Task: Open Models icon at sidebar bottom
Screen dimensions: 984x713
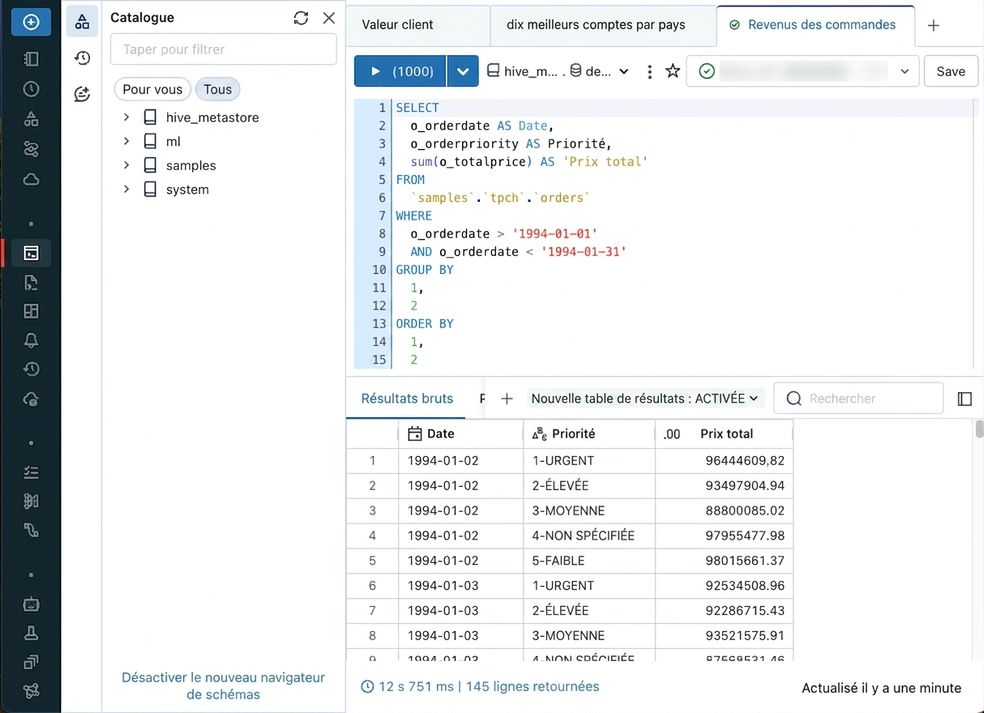Action: click(31, 691)
